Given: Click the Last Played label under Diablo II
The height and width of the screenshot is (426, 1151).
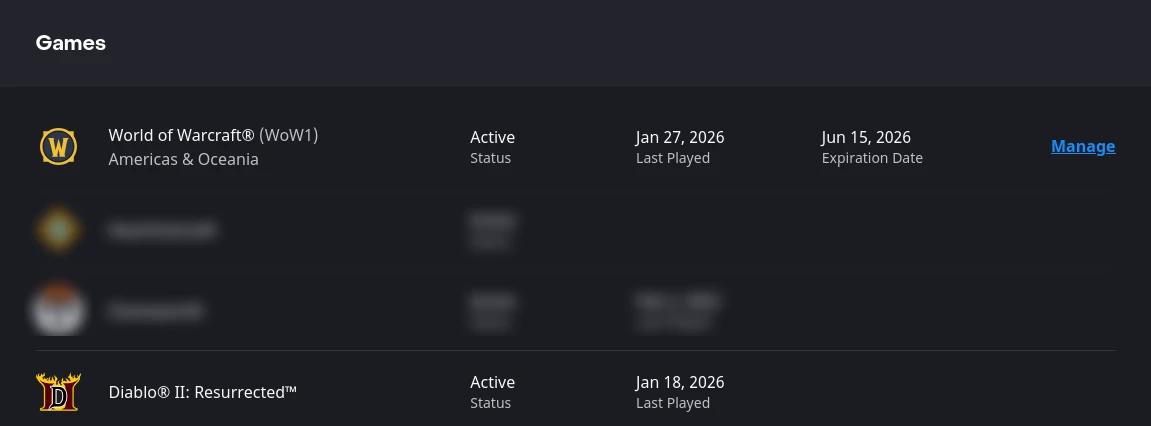Looking at the screenshot, I should click(x=673, y=403).
